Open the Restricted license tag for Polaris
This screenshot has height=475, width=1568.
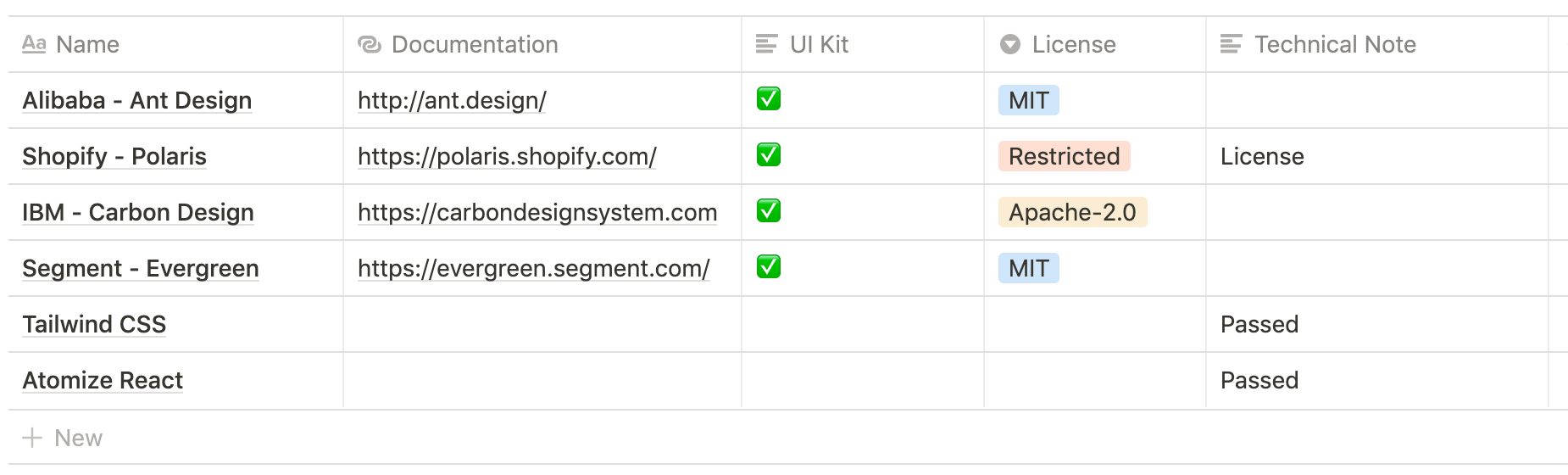click(x=1064, y=156)
